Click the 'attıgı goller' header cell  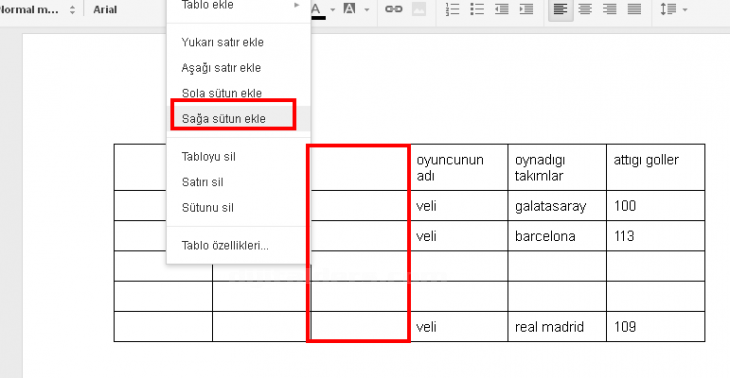tap(656, 168)
